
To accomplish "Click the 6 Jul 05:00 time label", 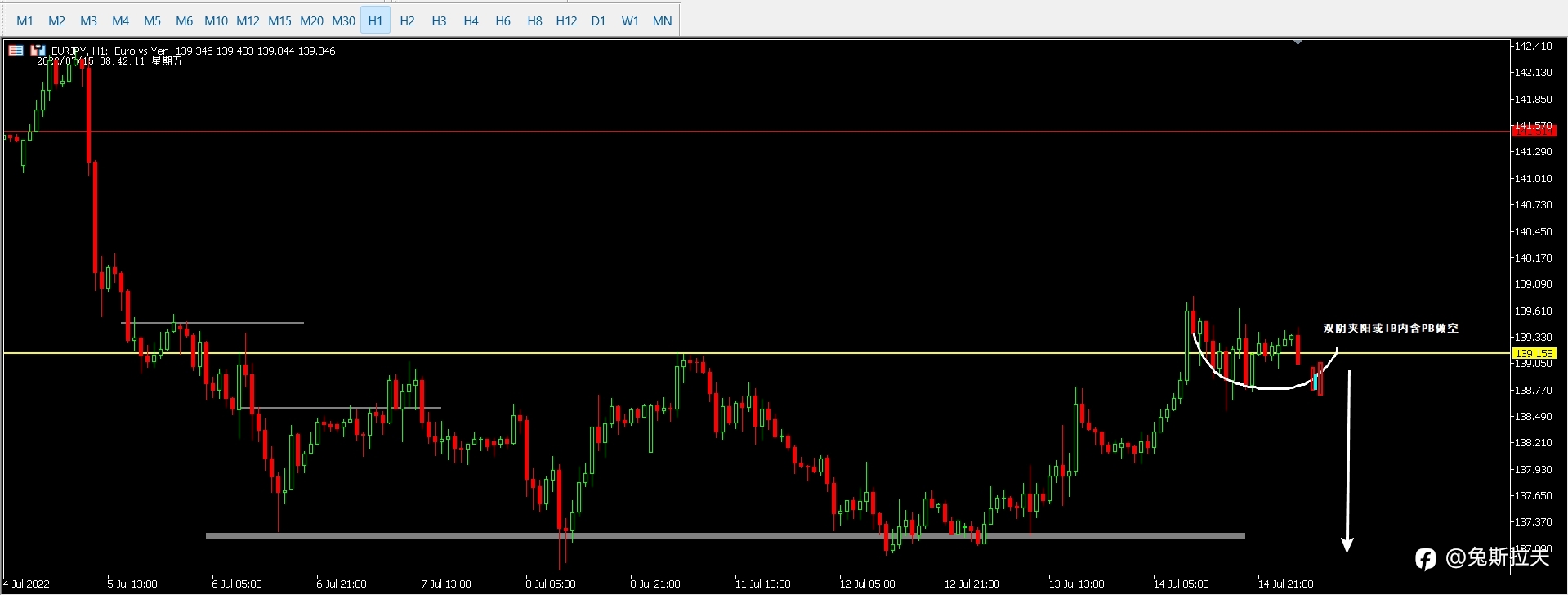I will pos(237,584).
